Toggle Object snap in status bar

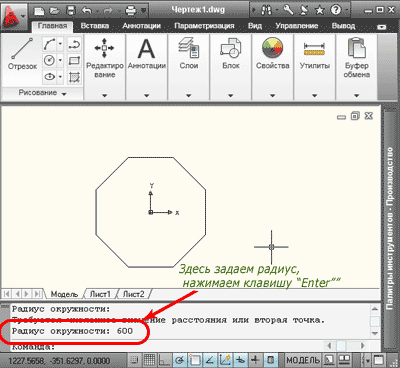(195, 360)
